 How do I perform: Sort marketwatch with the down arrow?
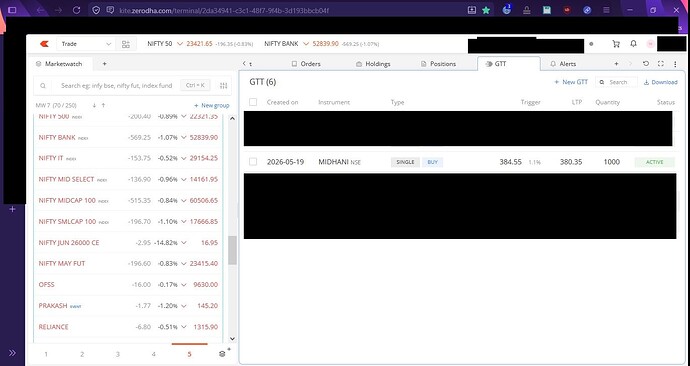click(94, 106)
